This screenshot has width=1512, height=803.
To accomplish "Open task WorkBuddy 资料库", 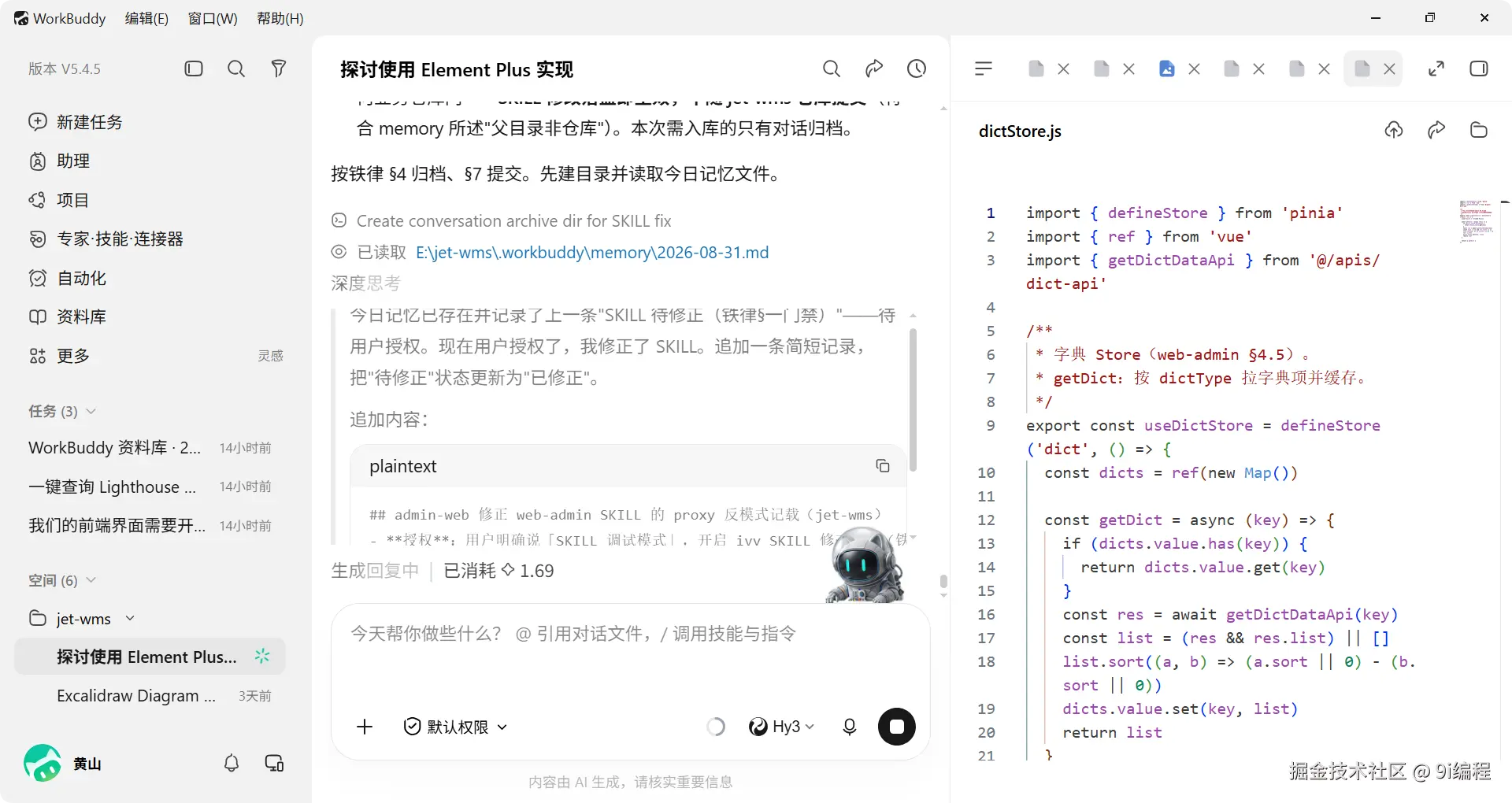I will point(150,447).
